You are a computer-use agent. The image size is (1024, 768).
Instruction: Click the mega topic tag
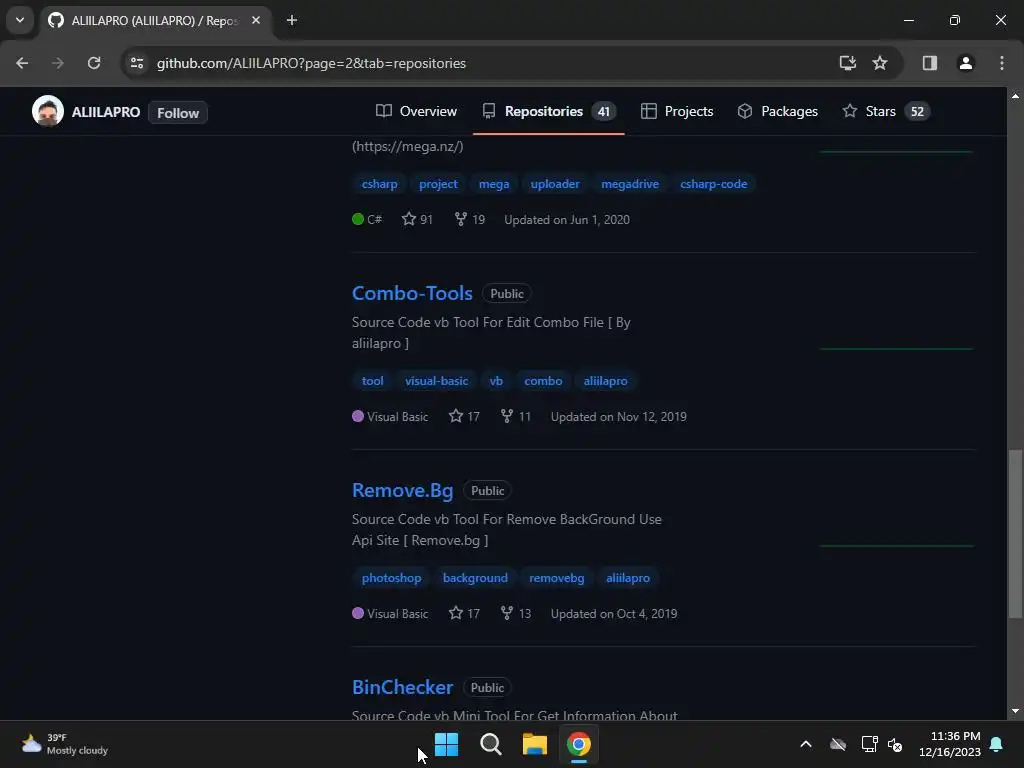click(x=494, y=184)
